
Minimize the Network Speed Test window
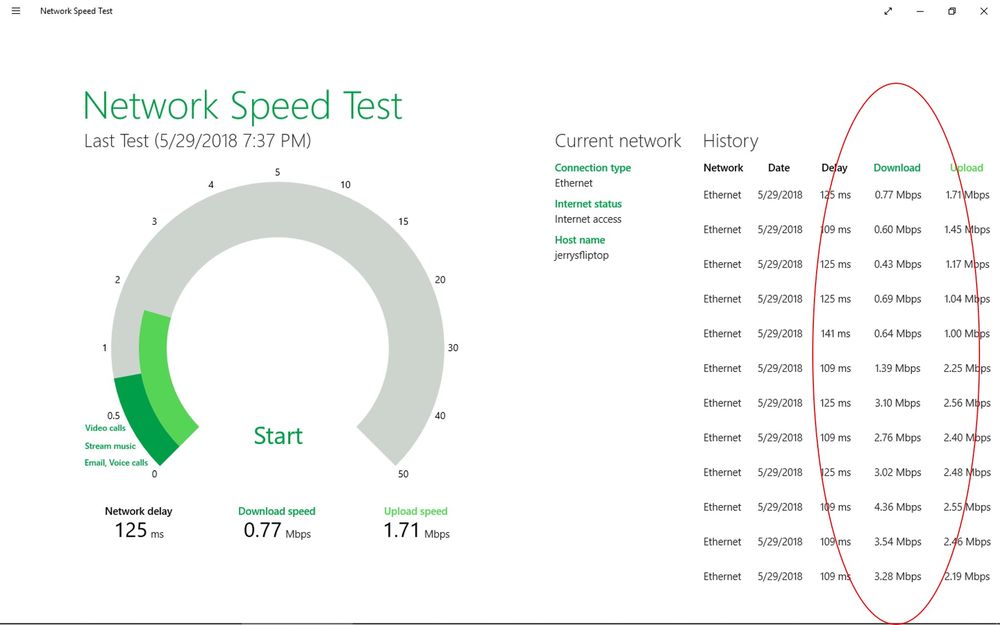pyautogui.click(x=920, y=11)
